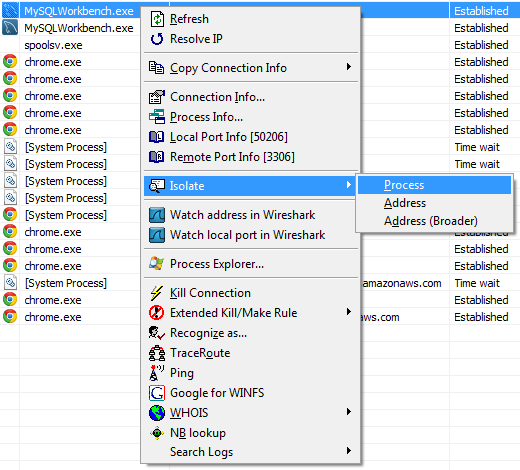Click the aws.com remote host cell
520x470 pixels.
click(380, 317)
